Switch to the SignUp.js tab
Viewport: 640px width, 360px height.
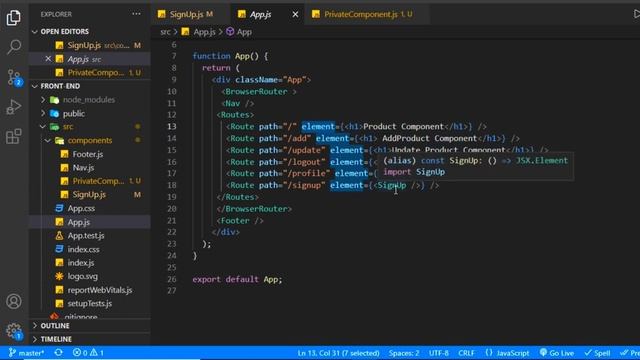coord(191,14)
